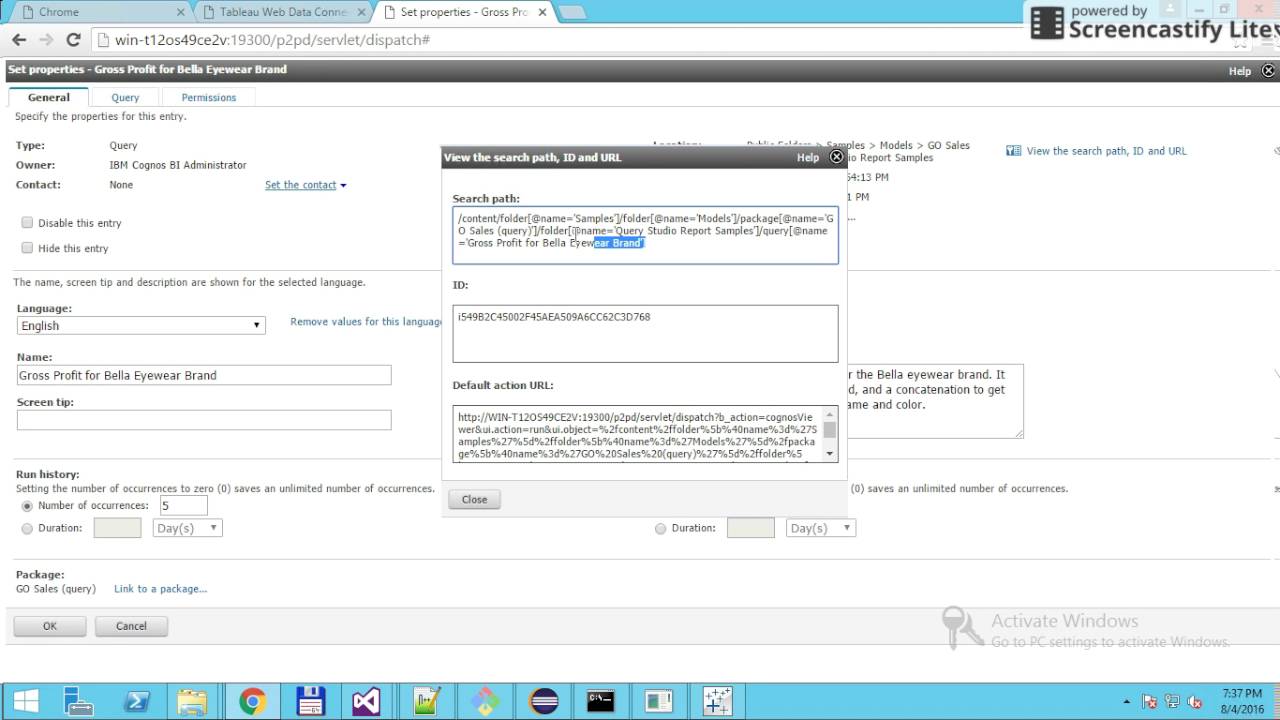This screenshot has height=720, width=1280.
Task: Go back in the browser
Action: [19, 40]
